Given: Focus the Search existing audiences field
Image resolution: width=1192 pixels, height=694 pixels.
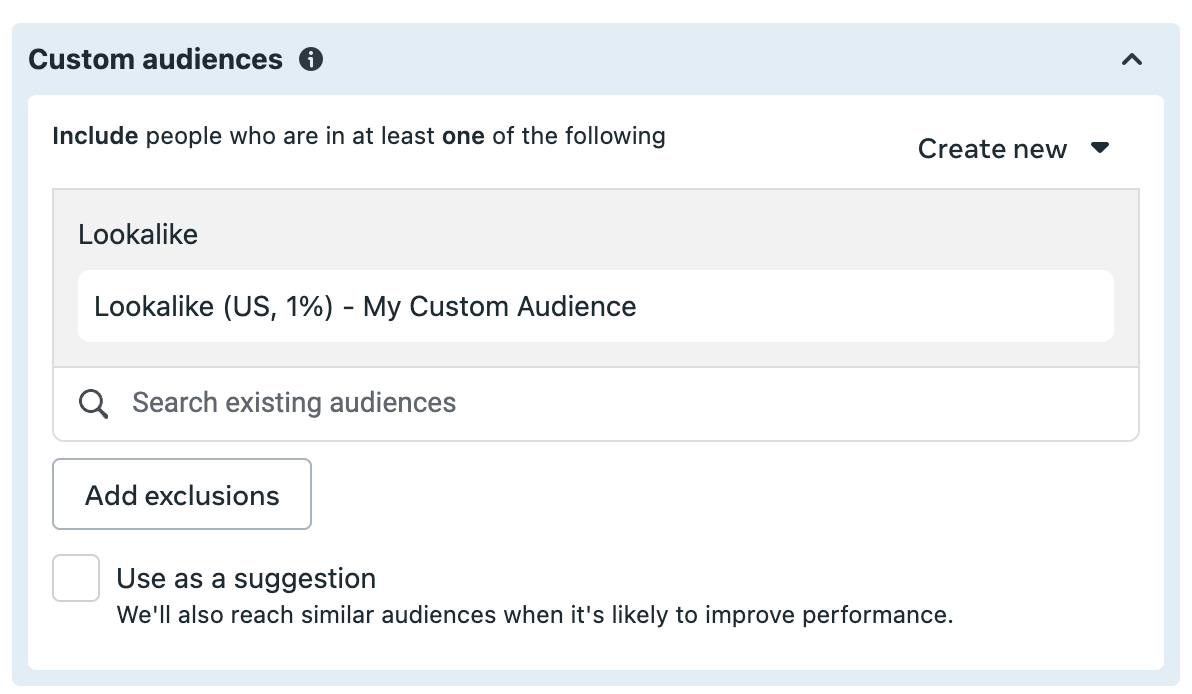Looking at the screenshot, I should [x=596, y=404].
